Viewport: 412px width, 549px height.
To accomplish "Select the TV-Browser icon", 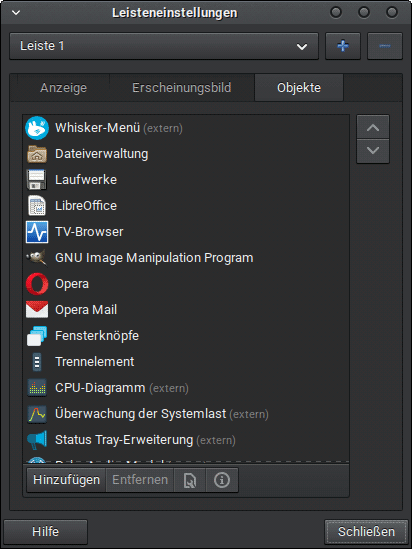I will (37, 232).
